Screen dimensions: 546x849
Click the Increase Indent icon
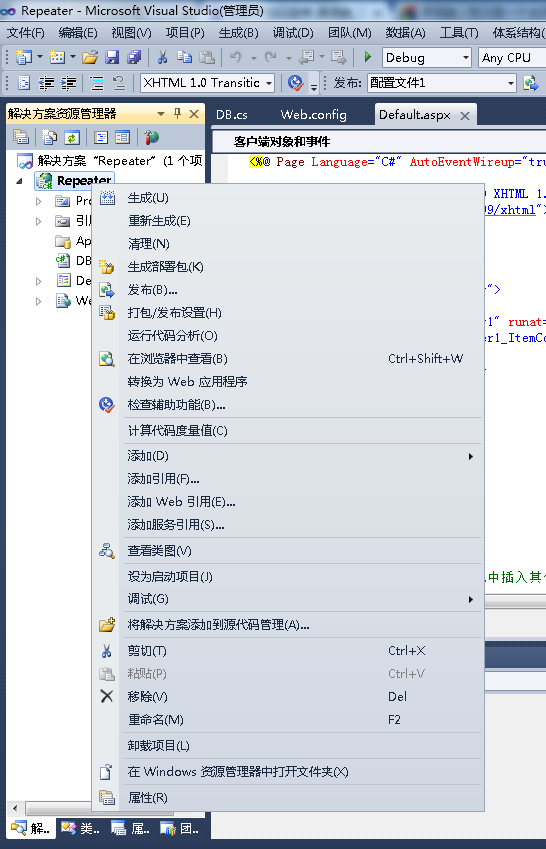click(x=68, y=83)
